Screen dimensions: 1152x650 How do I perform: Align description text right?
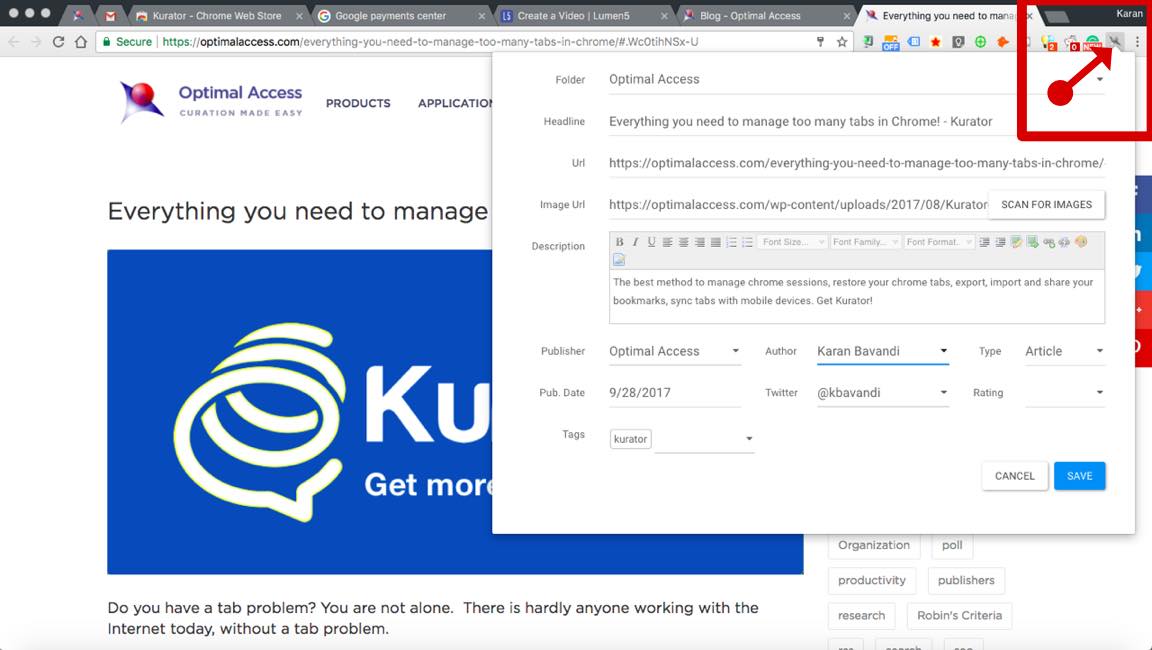(x=699, y=242)
